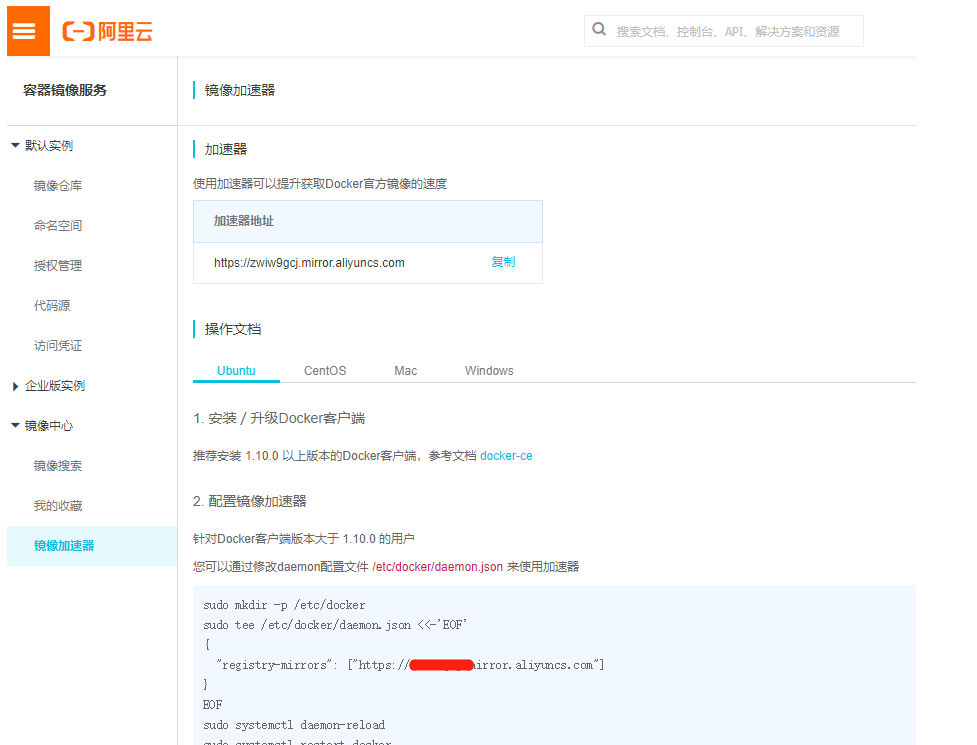Collapse the 镜像中心 section arrow
This screenshot has height=745, width=977.
click(x=16, y=425)
